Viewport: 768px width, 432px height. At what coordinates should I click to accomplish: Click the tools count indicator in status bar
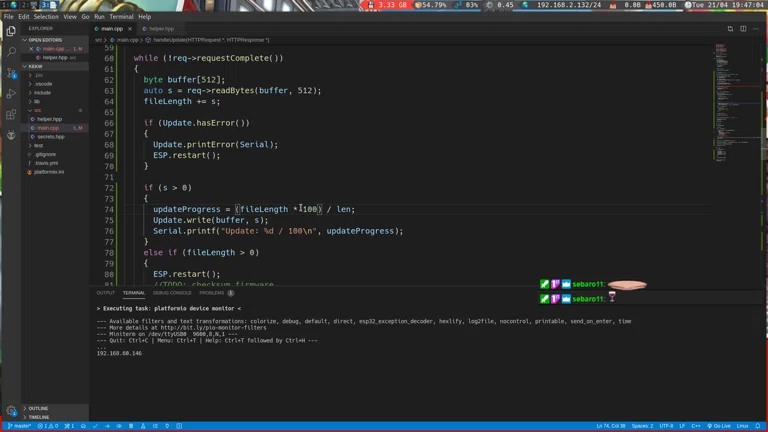[70, 426]
